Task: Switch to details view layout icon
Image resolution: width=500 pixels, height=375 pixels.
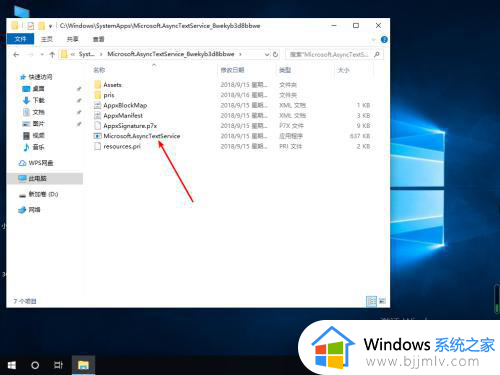Action: pos(371,301)
